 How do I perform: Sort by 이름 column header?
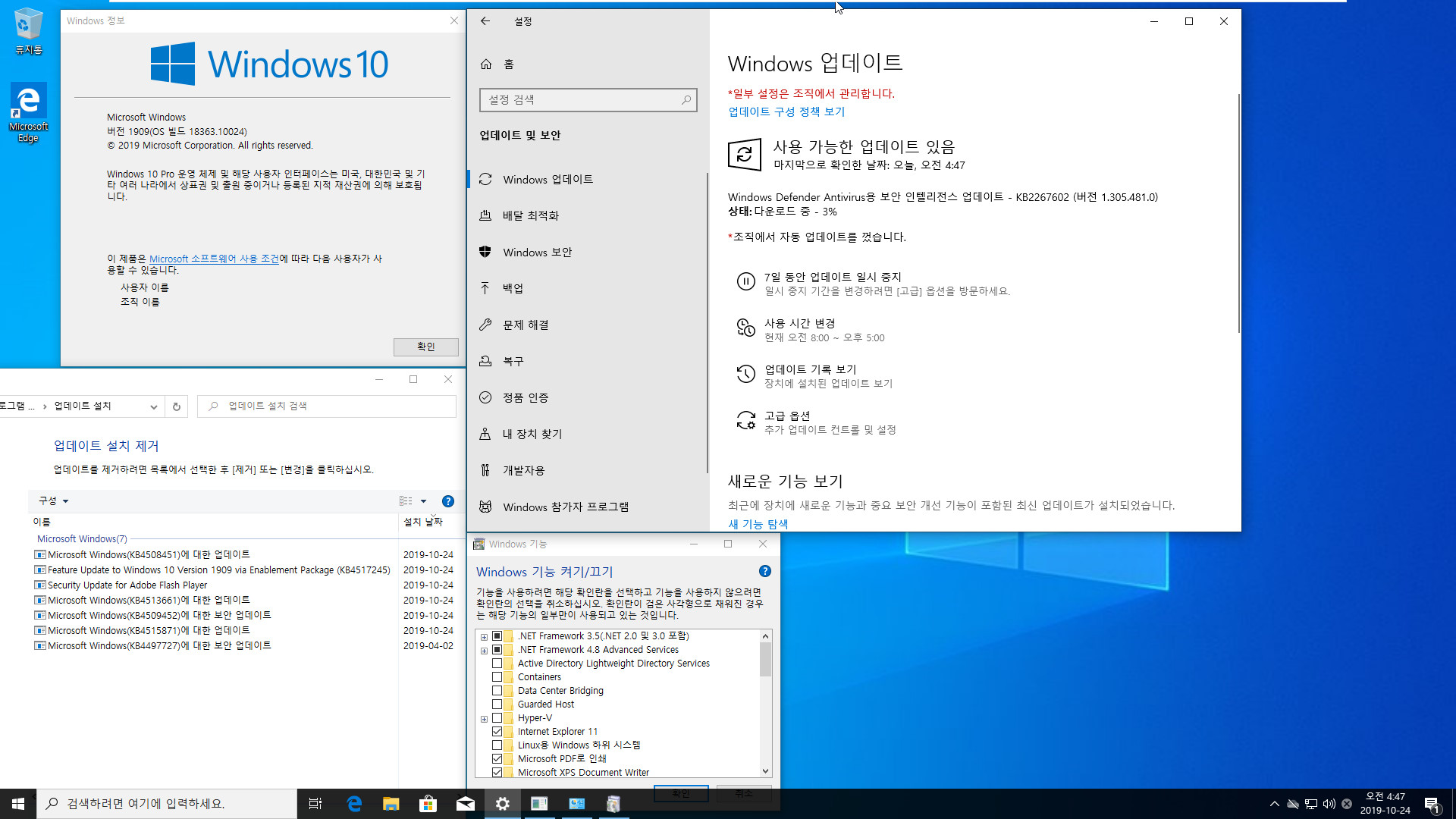(x=214, y=522)
